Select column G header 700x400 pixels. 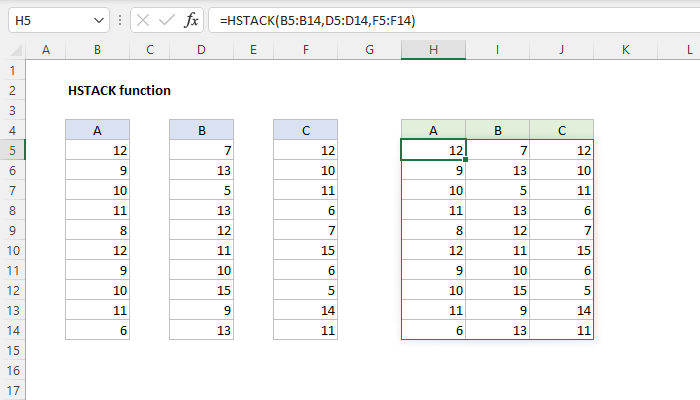(369, 50)
